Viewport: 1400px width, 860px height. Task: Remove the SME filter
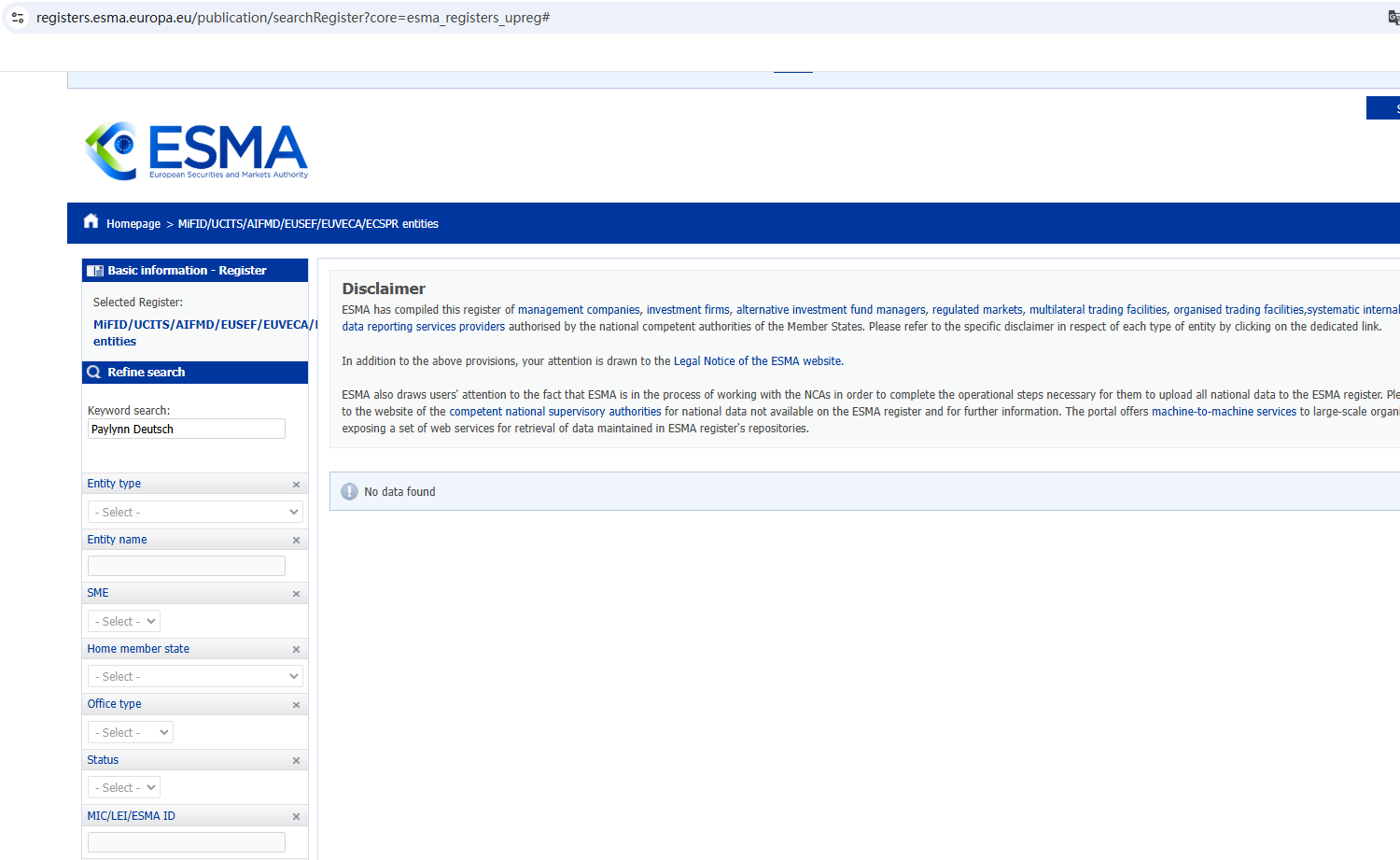(296, 594)
